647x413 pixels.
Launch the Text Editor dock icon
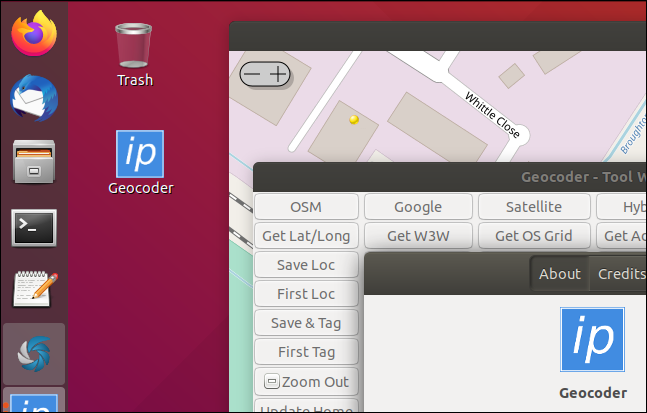tap(34, 289)
